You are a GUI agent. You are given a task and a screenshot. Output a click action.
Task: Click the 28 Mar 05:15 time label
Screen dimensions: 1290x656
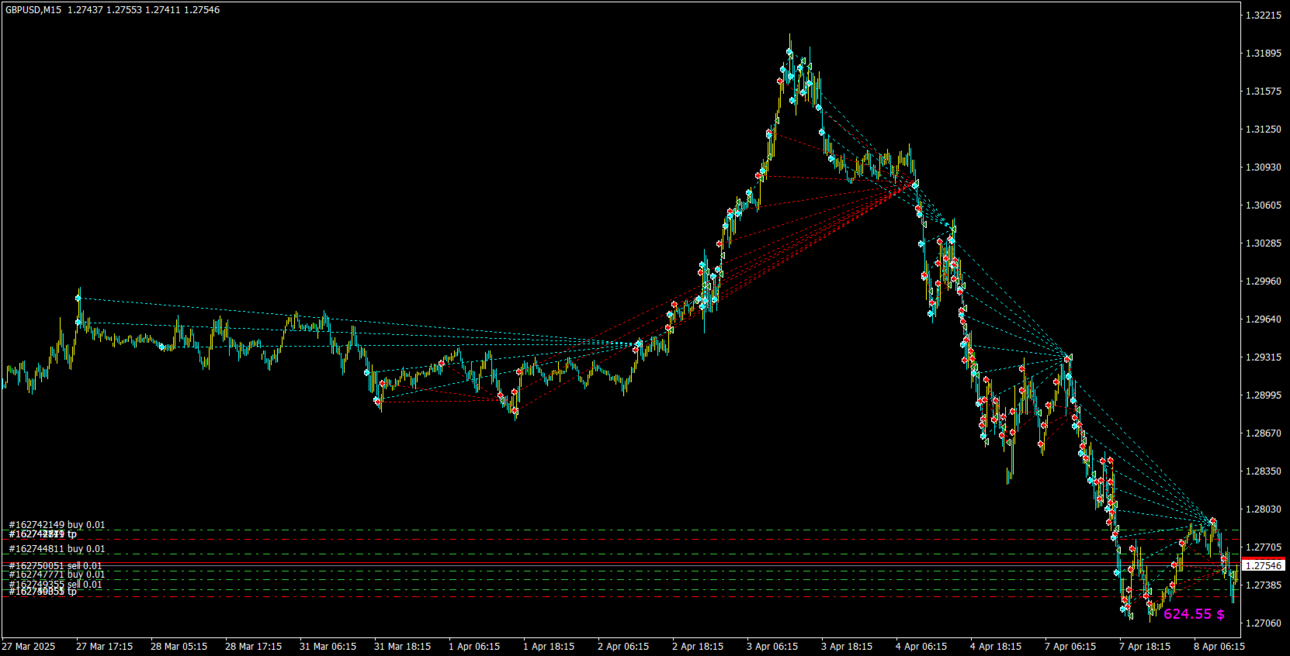point(179,647)
